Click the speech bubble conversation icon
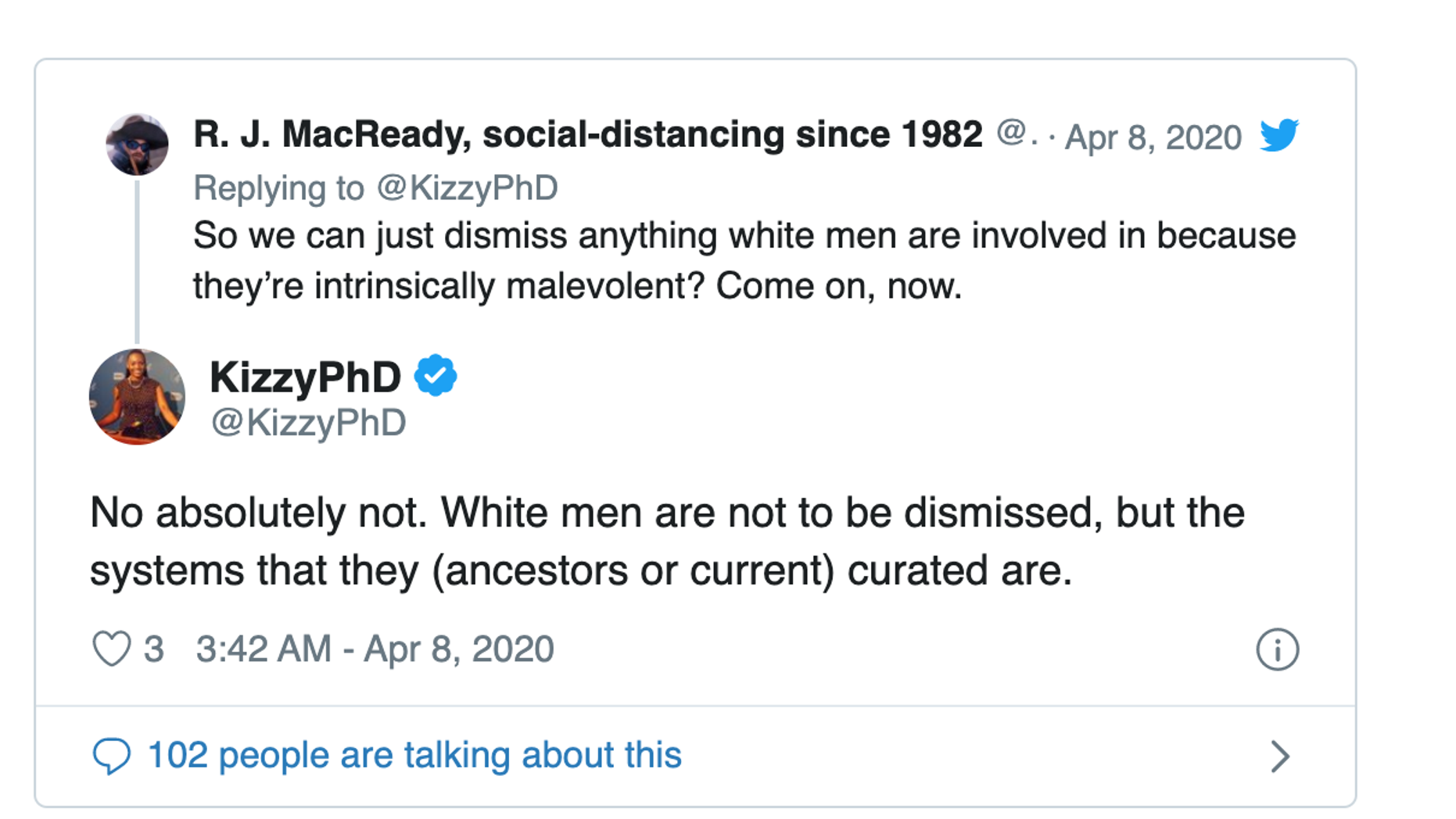The image size is (1456, 819). click(111, 756)
